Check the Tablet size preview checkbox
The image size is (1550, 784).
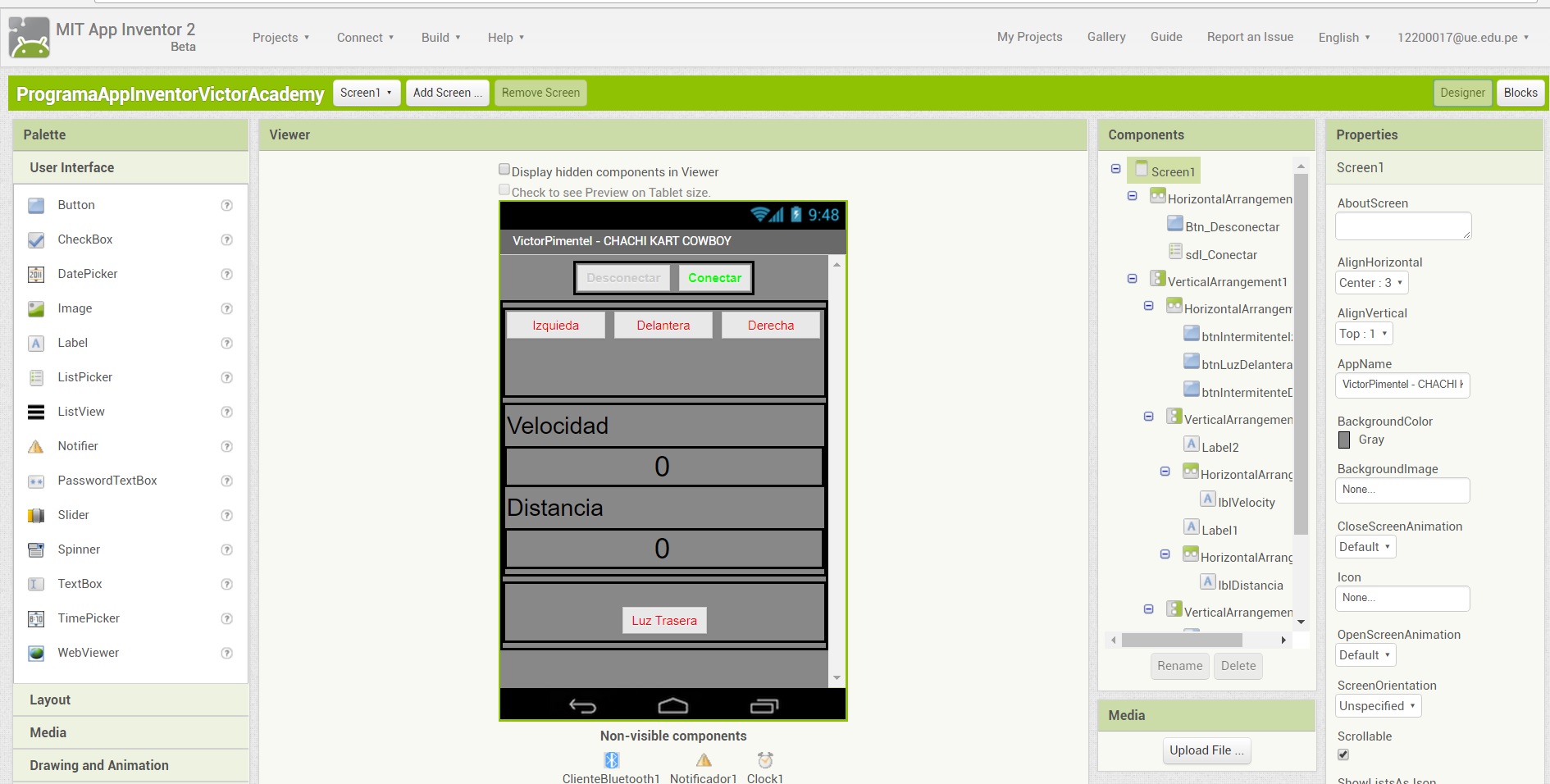504,190
